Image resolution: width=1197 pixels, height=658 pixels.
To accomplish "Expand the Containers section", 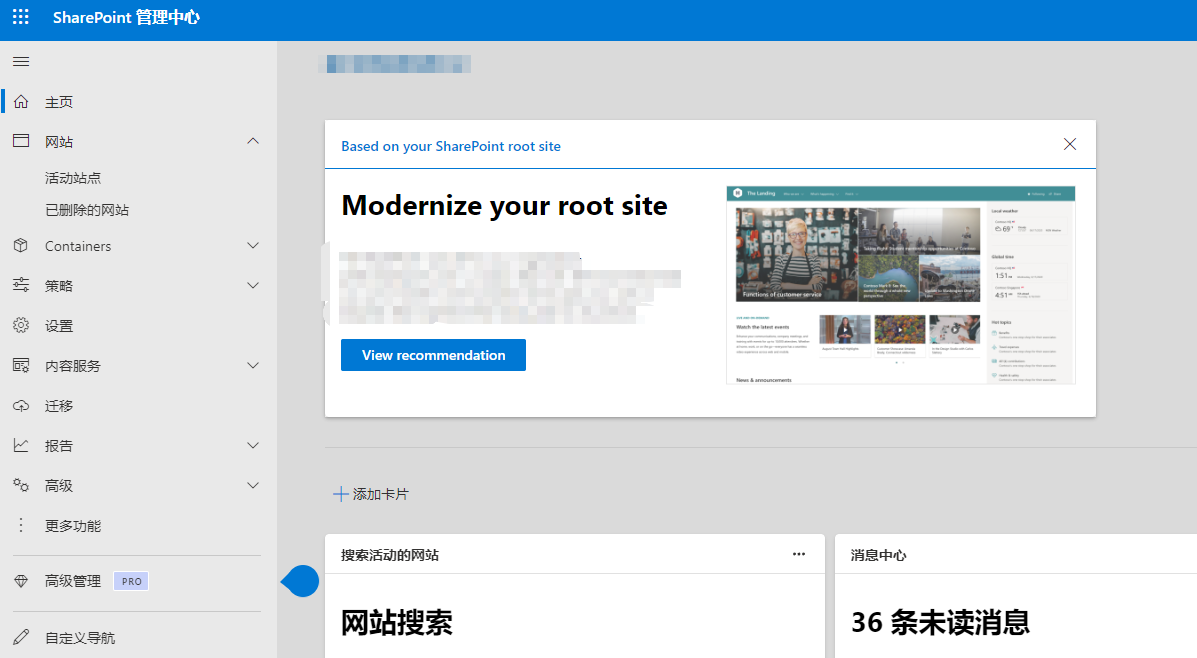I will tap(253, 246).
